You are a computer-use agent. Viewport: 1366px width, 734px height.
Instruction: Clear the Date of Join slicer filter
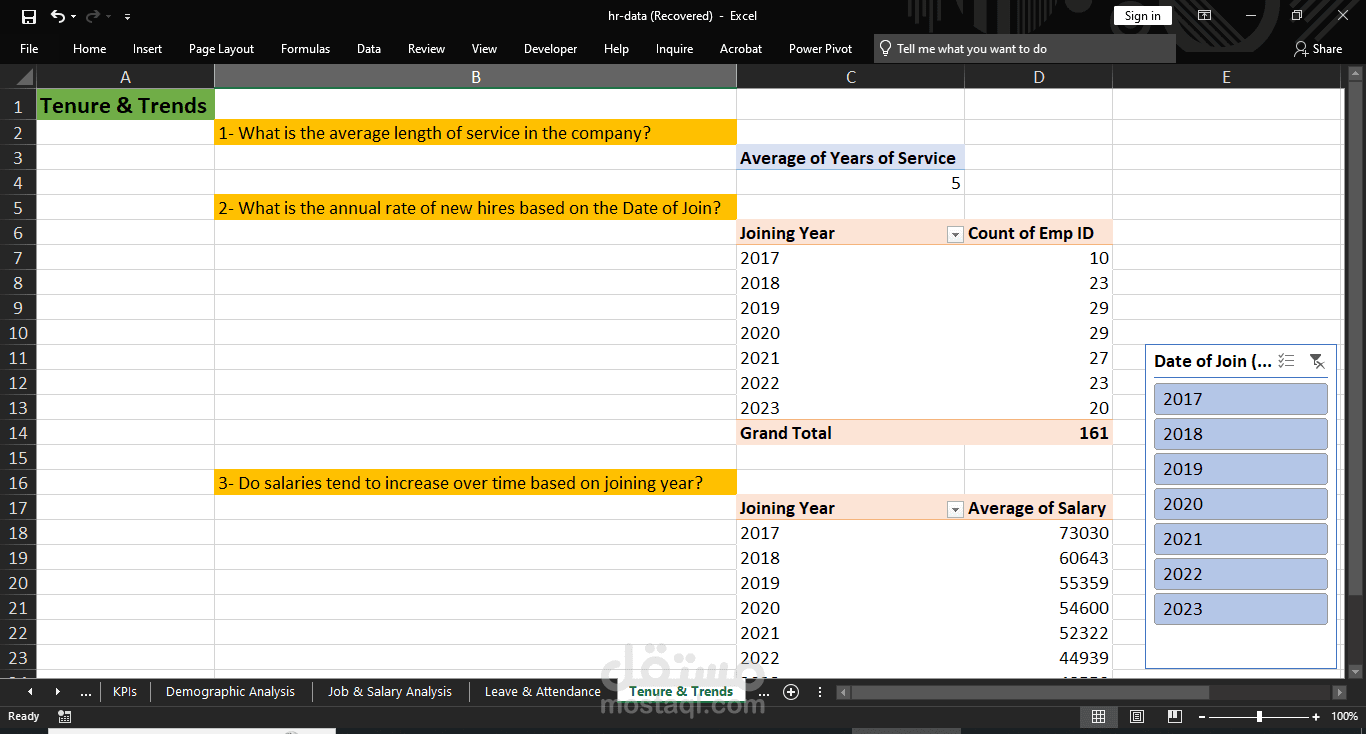point(1317,361)
